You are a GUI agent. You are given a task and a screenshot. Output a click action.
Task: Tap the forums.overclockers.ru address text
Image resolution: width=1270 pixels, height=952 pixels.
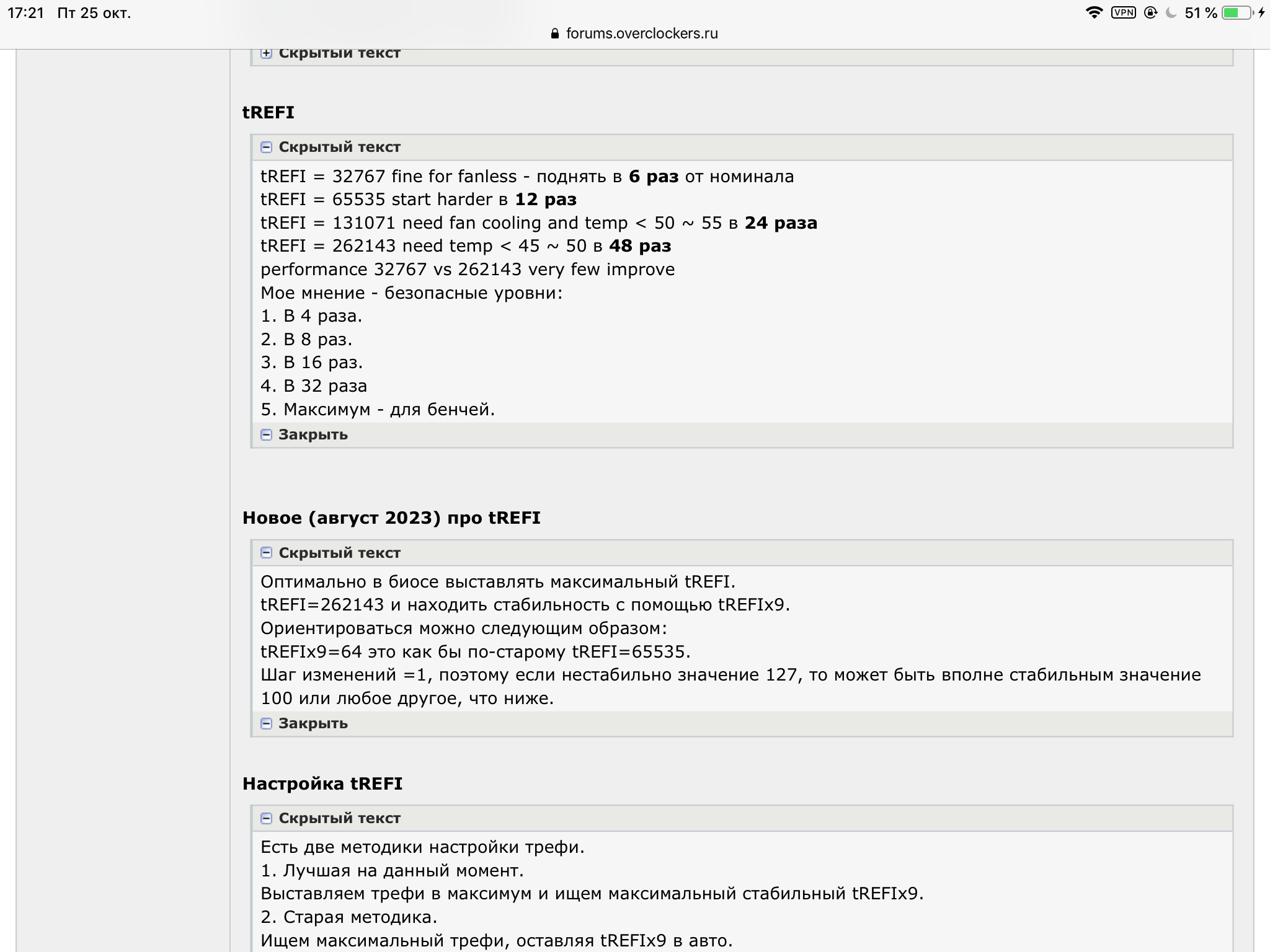(x=642, y=33)
